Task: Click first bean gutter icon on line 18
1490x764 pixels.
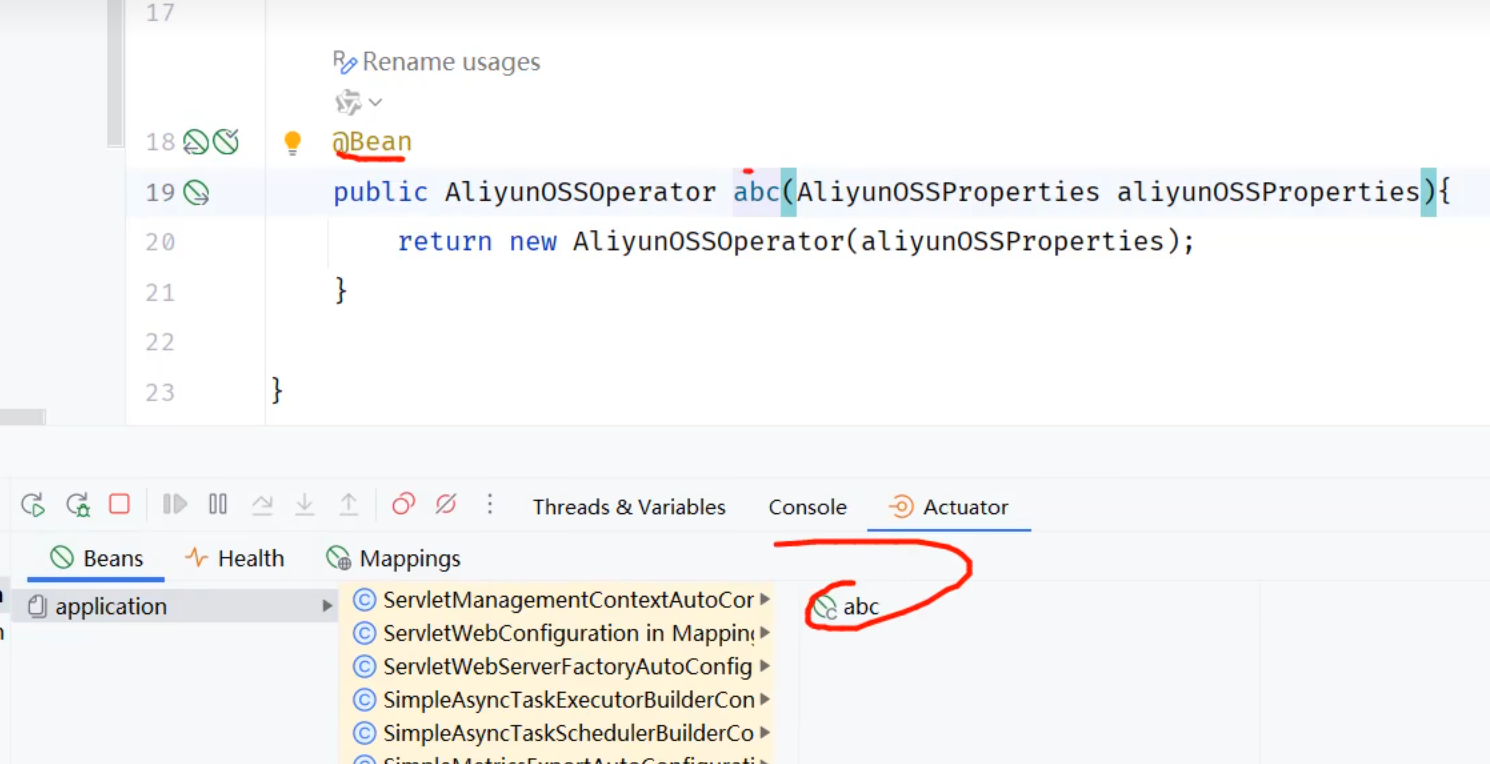Action: pos(196,143)
